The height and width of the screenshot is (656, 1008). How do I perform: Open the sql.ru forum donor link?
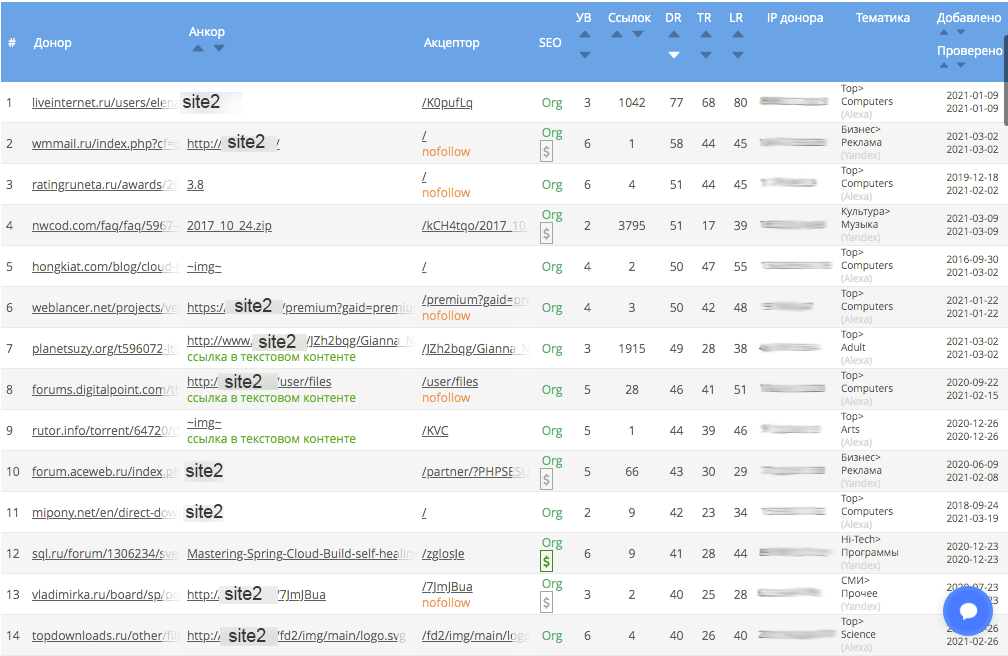point(105,554)
